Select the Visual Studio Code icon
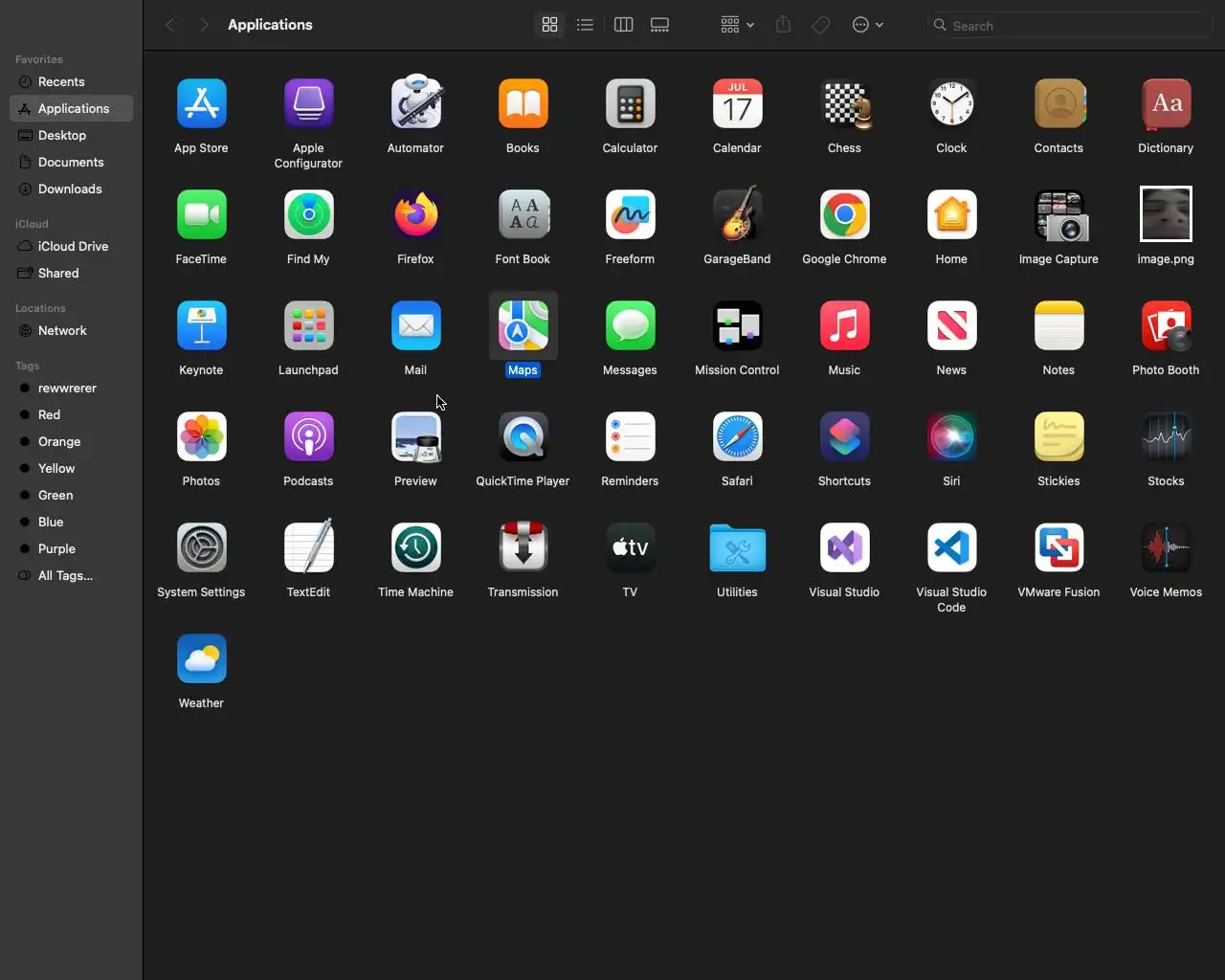Viewport: 1225px width, 980px height. [x=951, y=547]
